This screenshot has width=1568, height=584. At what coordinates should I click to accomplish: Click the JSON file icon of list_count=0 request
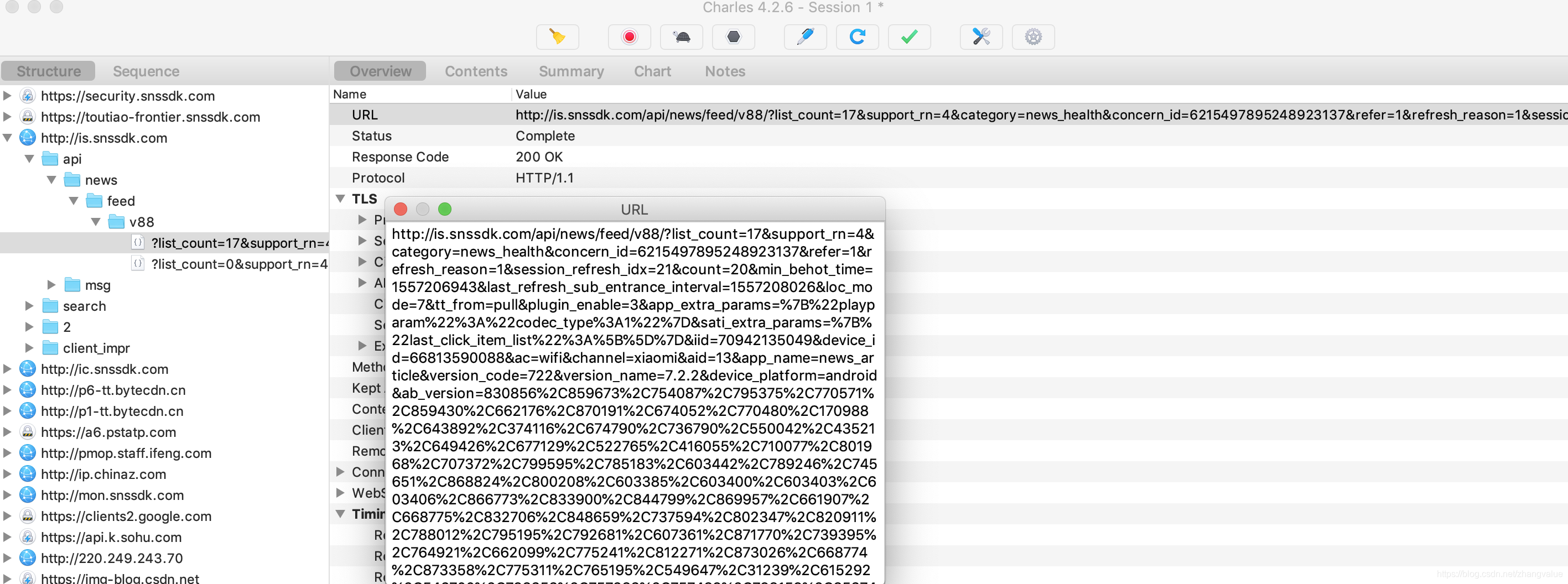point(138,263)
